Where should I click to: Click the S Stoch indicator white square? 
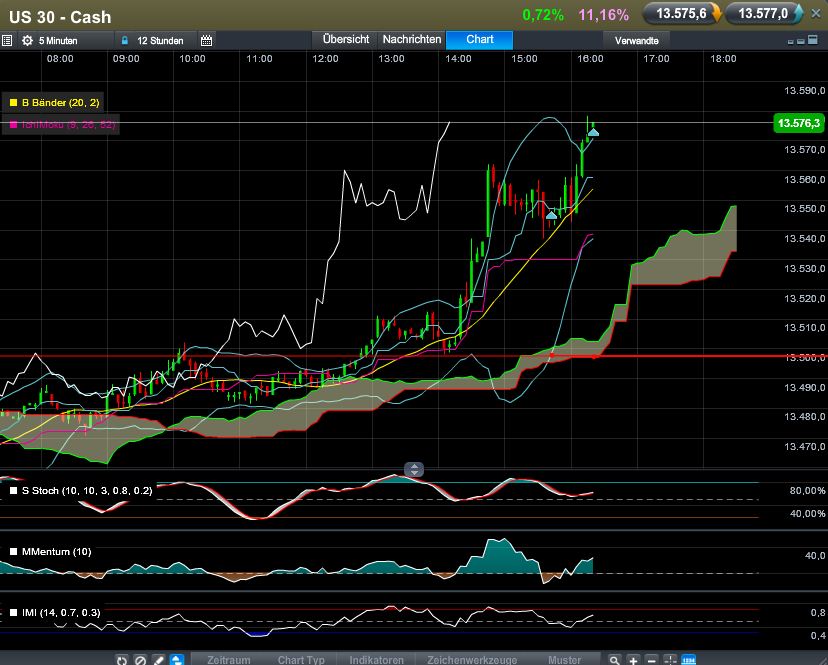[x=13, y=491]
